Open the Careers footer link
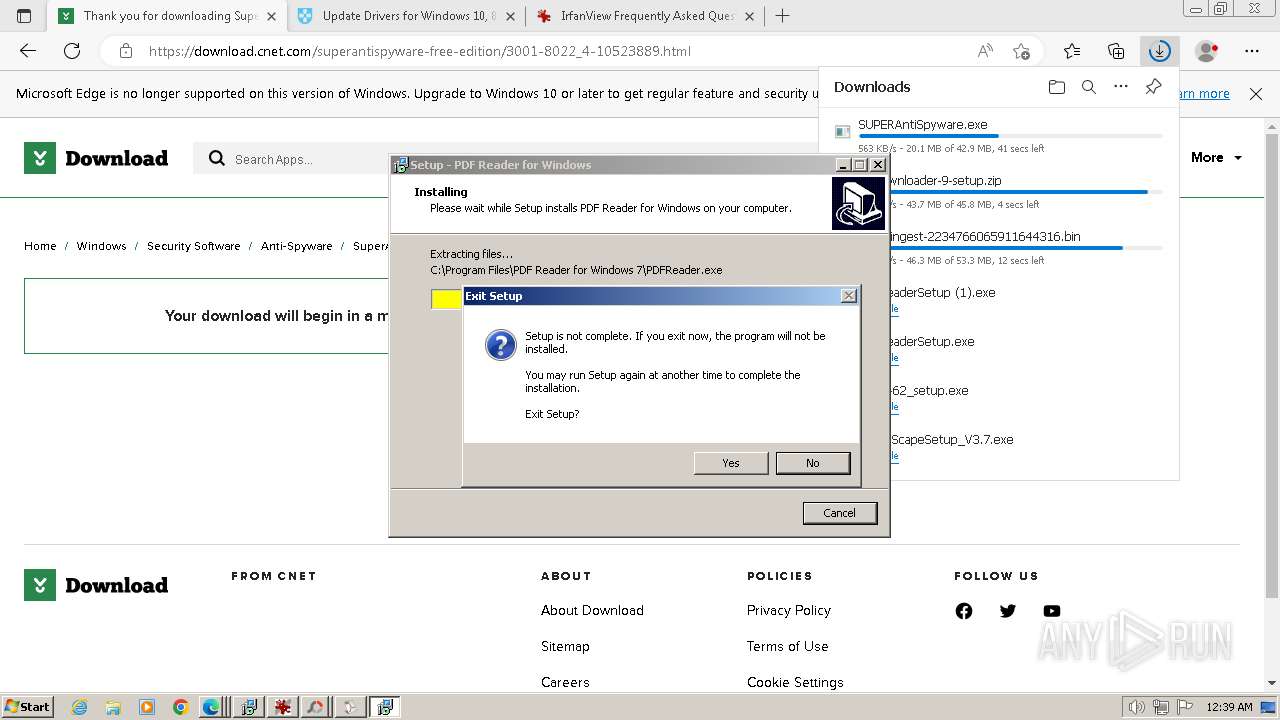The height and width of the screenshot is (720, 1280). click(565, 682)
